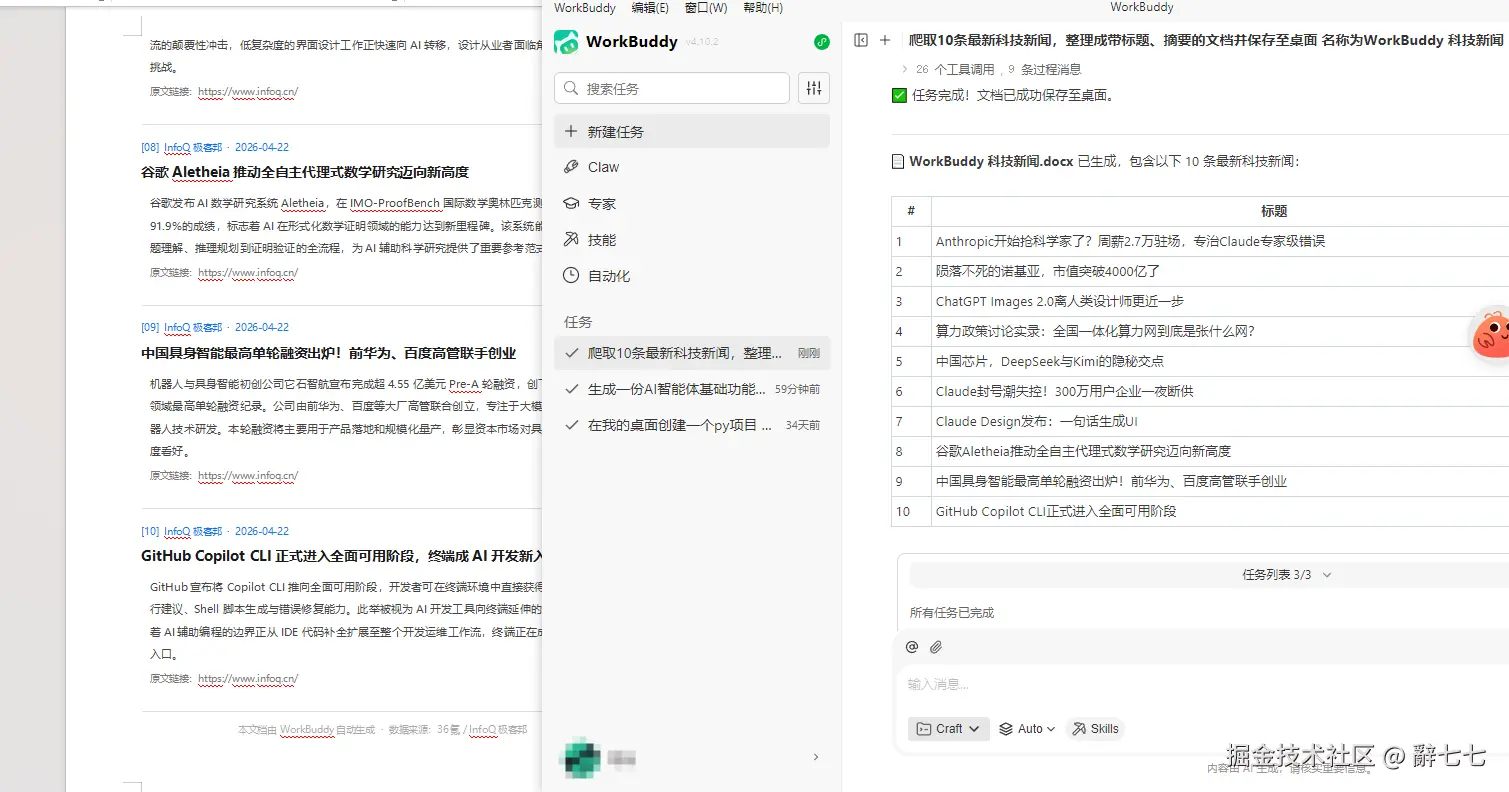Click the orange mascot floating icon

pyautogui.click(x=1491, y=335)
